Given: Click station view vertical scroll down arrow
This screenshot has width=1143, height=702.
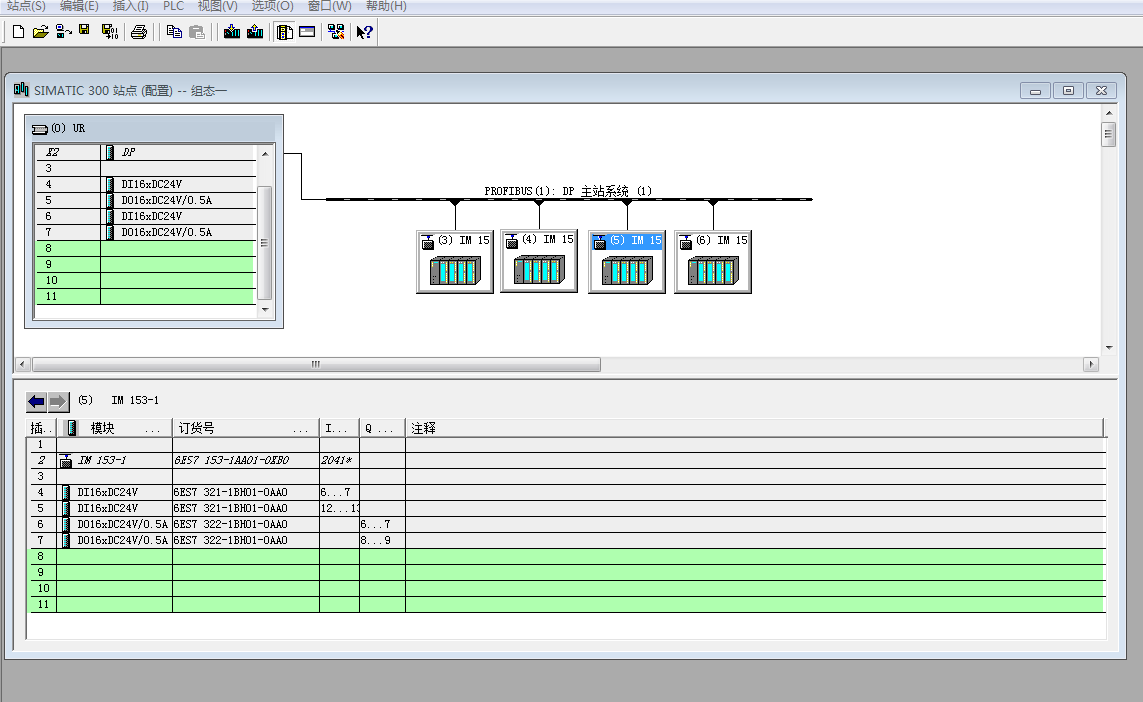Looking at the screenshot, I should (1109, 348).
